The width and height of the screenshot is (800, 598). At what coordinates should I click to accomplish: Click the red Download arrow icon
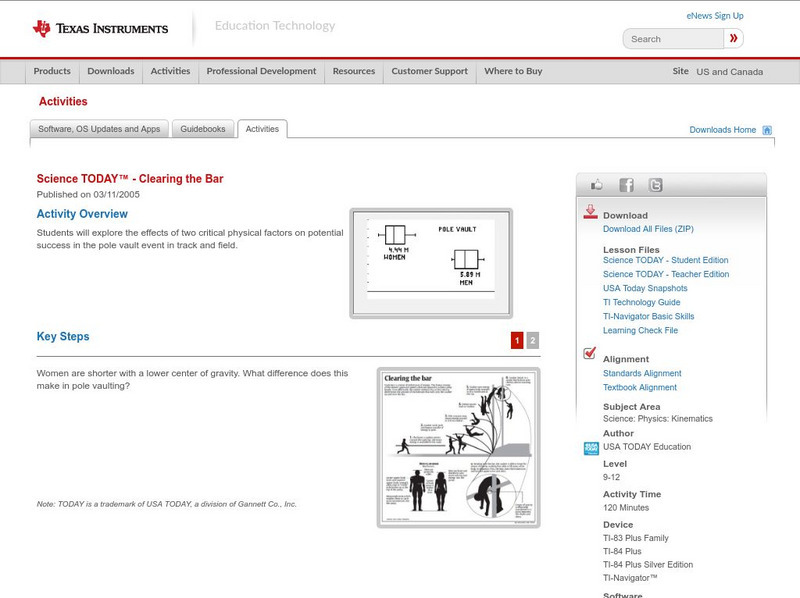[590, 212]
